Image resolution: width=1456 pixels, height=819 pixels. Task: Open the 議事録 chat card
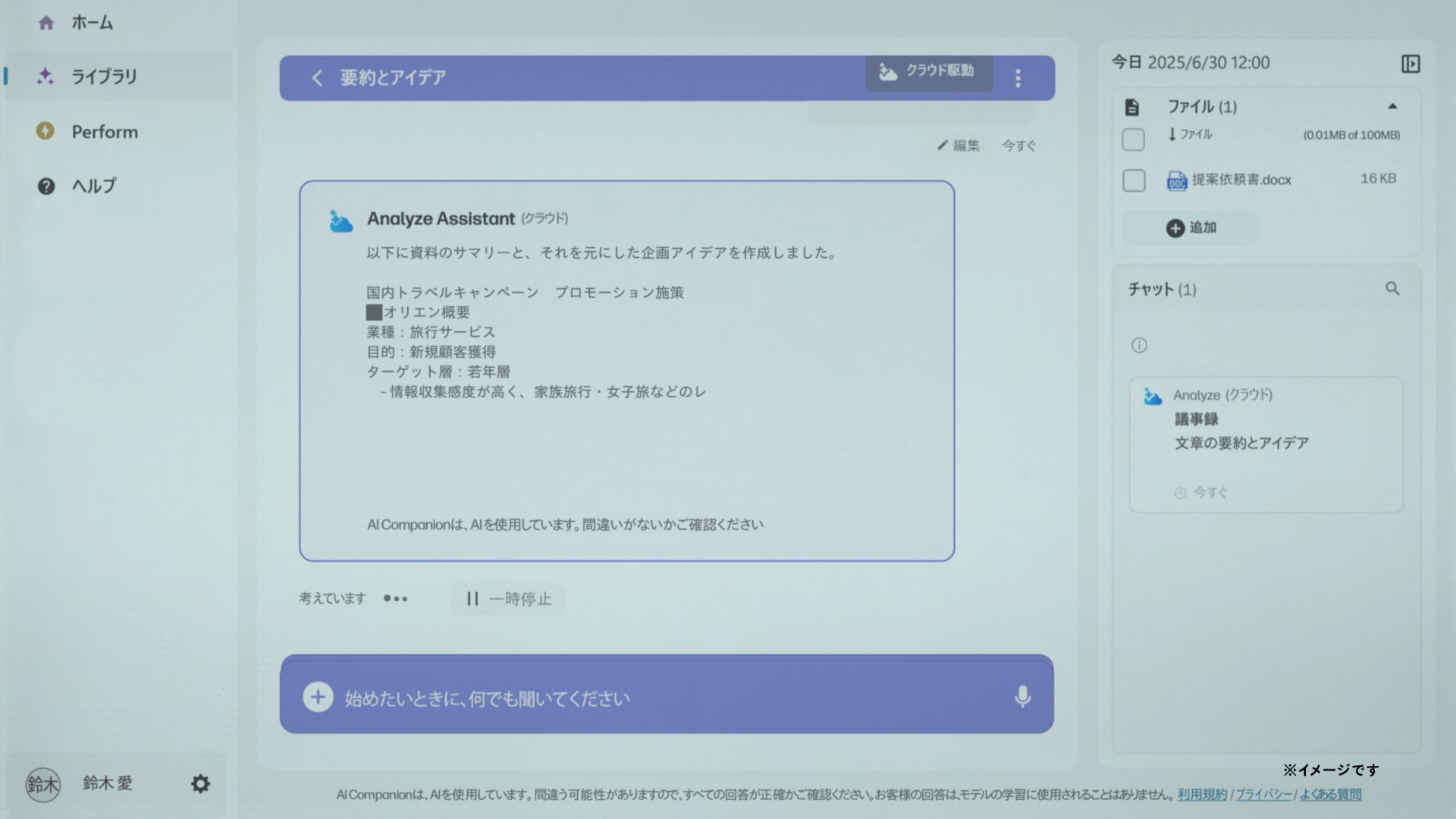tap(1266, 444)
